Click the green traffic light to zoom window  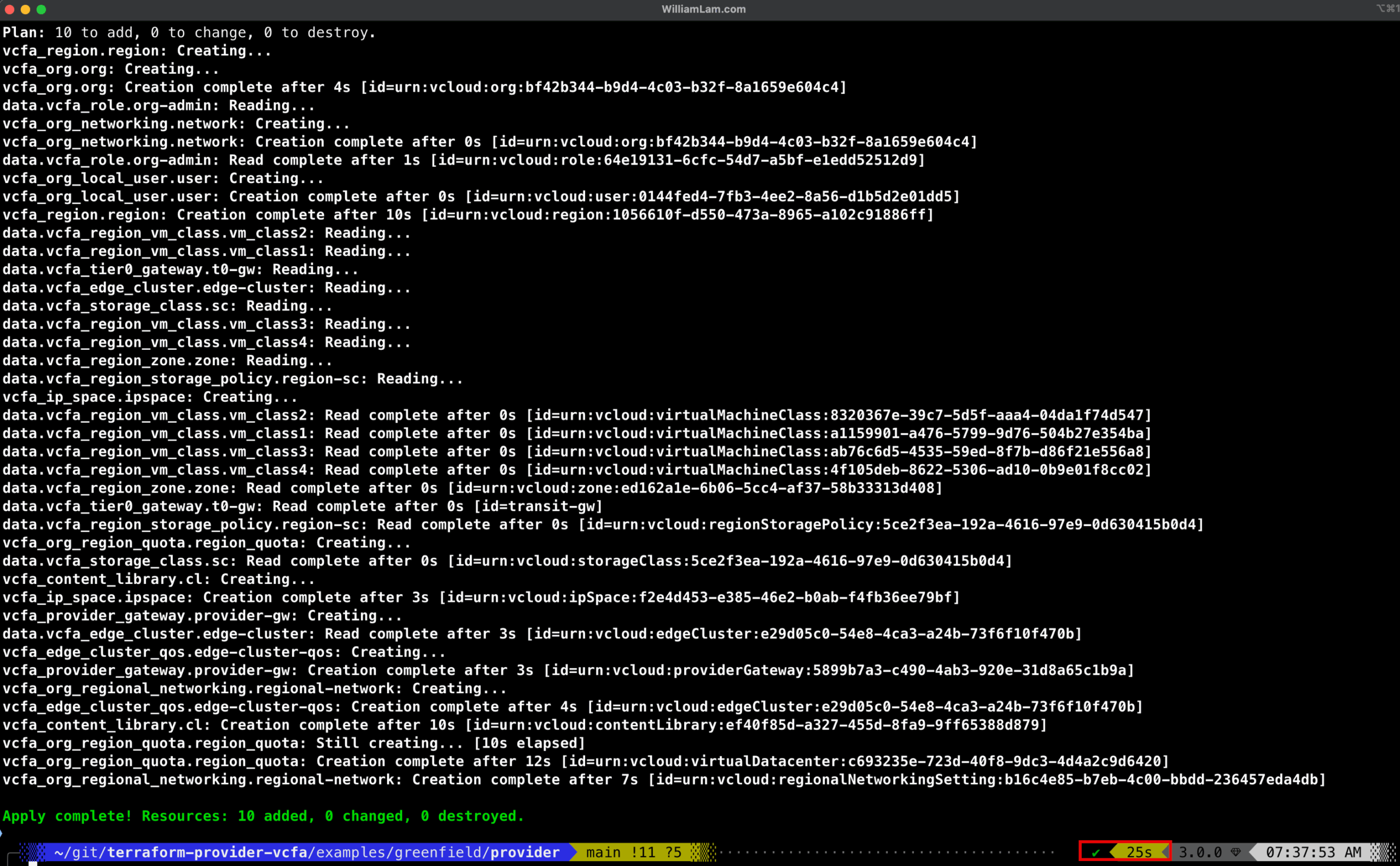click(40, 9)
